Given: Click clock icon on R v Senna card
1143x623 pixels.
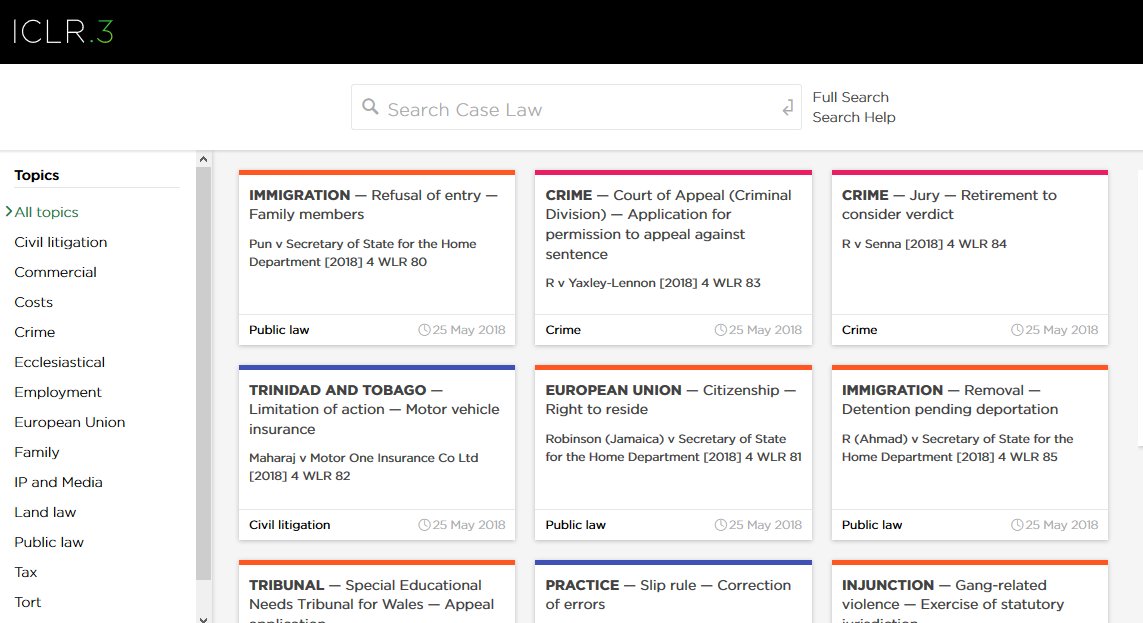Looking at the screenshot, I should (1018, 330).
